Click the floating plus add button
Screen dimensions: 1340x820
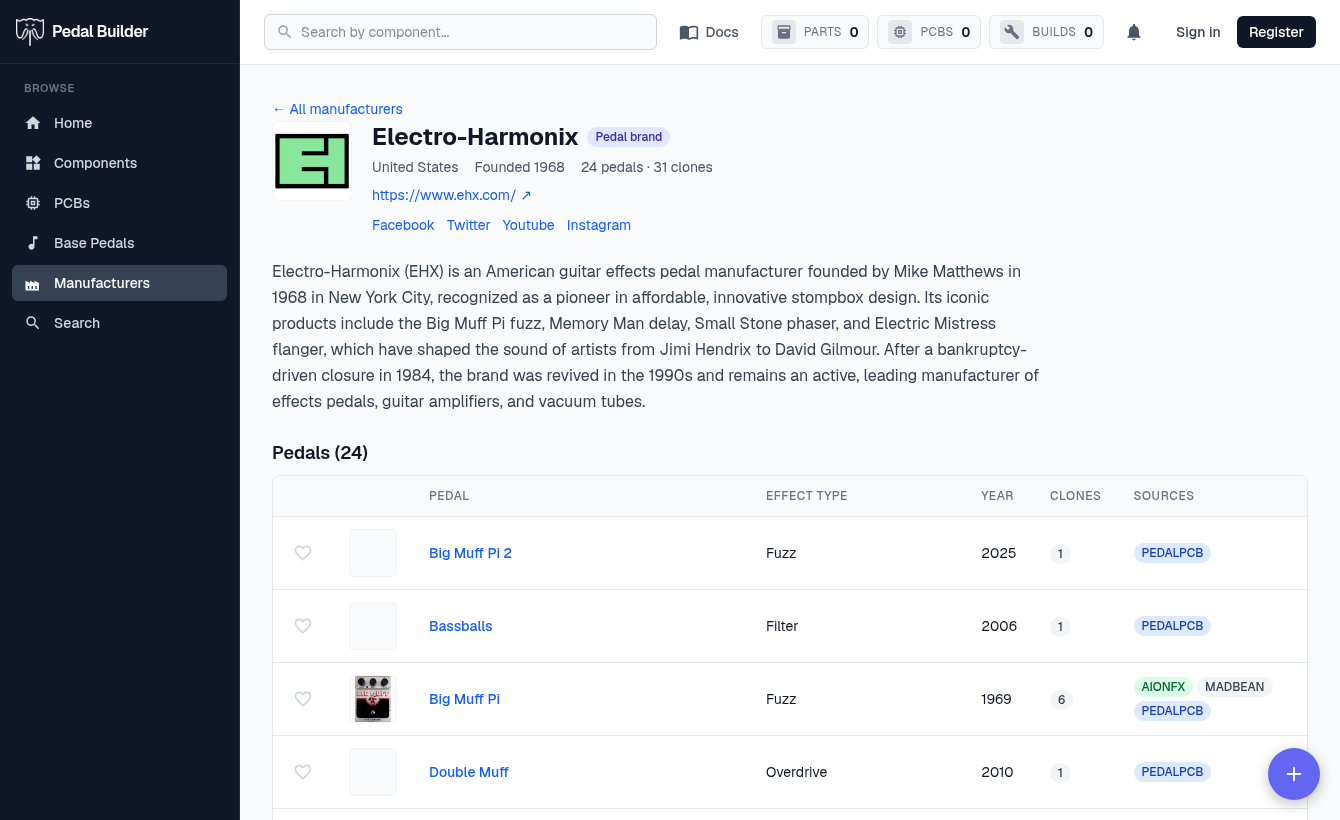1294,774
